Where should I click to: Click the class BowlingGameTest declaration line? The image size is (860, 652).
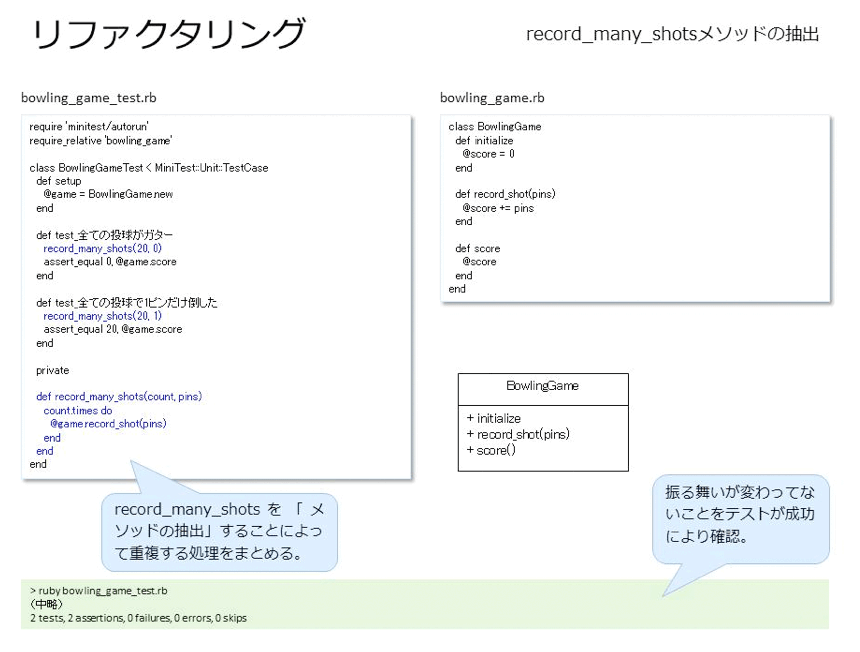[149, 168]
